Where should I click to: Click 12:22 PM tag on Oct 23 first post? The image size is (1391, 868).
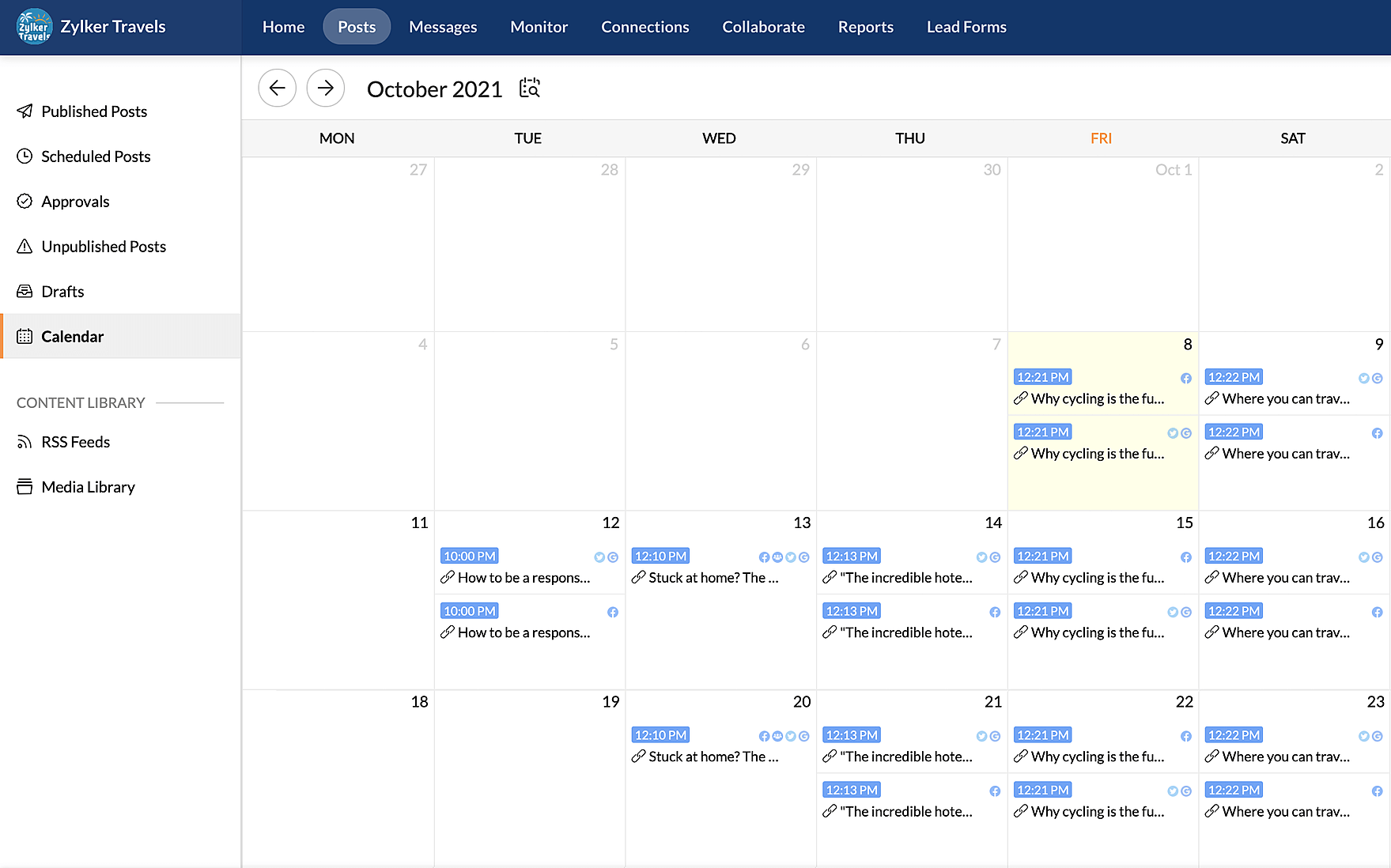(1234, 735)
